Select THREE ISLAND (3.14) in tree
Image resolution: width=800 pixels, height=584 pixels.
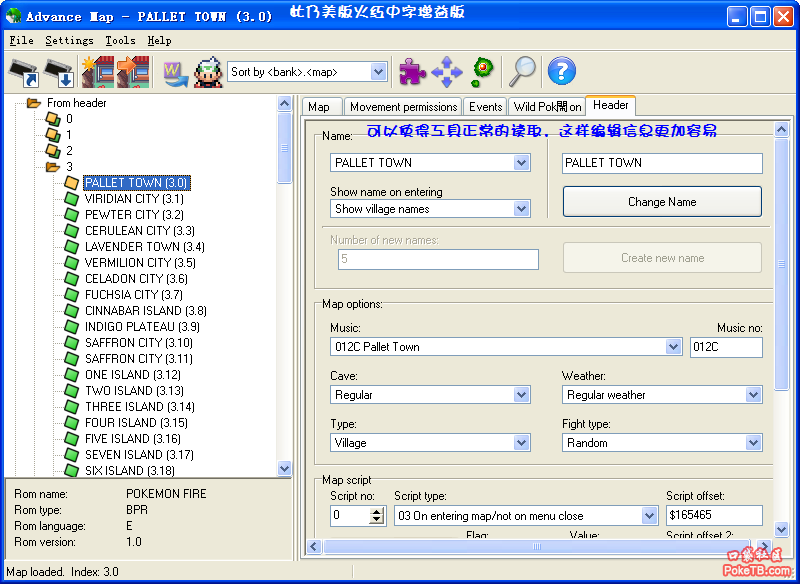(x=140, y=407)
